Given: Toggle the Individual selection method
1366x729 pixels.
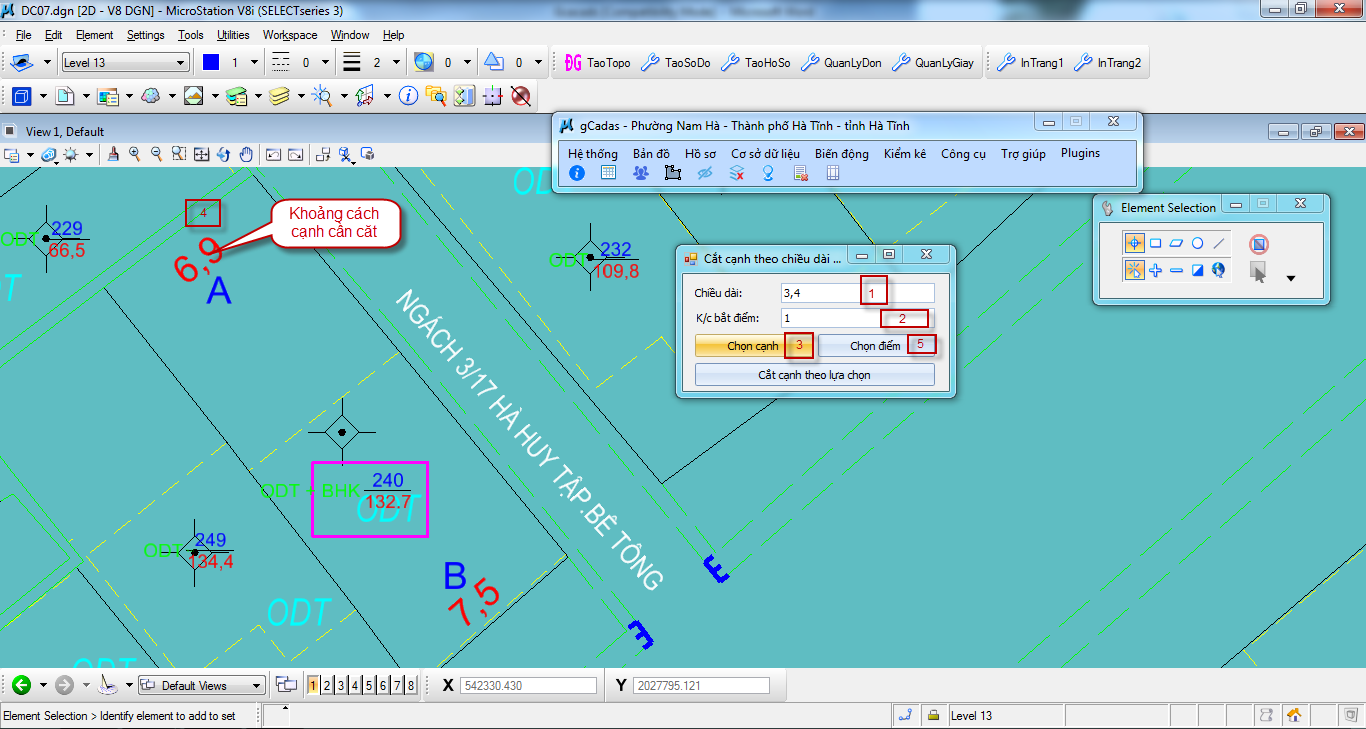Looking at the screenshot, I should 1134,243.
